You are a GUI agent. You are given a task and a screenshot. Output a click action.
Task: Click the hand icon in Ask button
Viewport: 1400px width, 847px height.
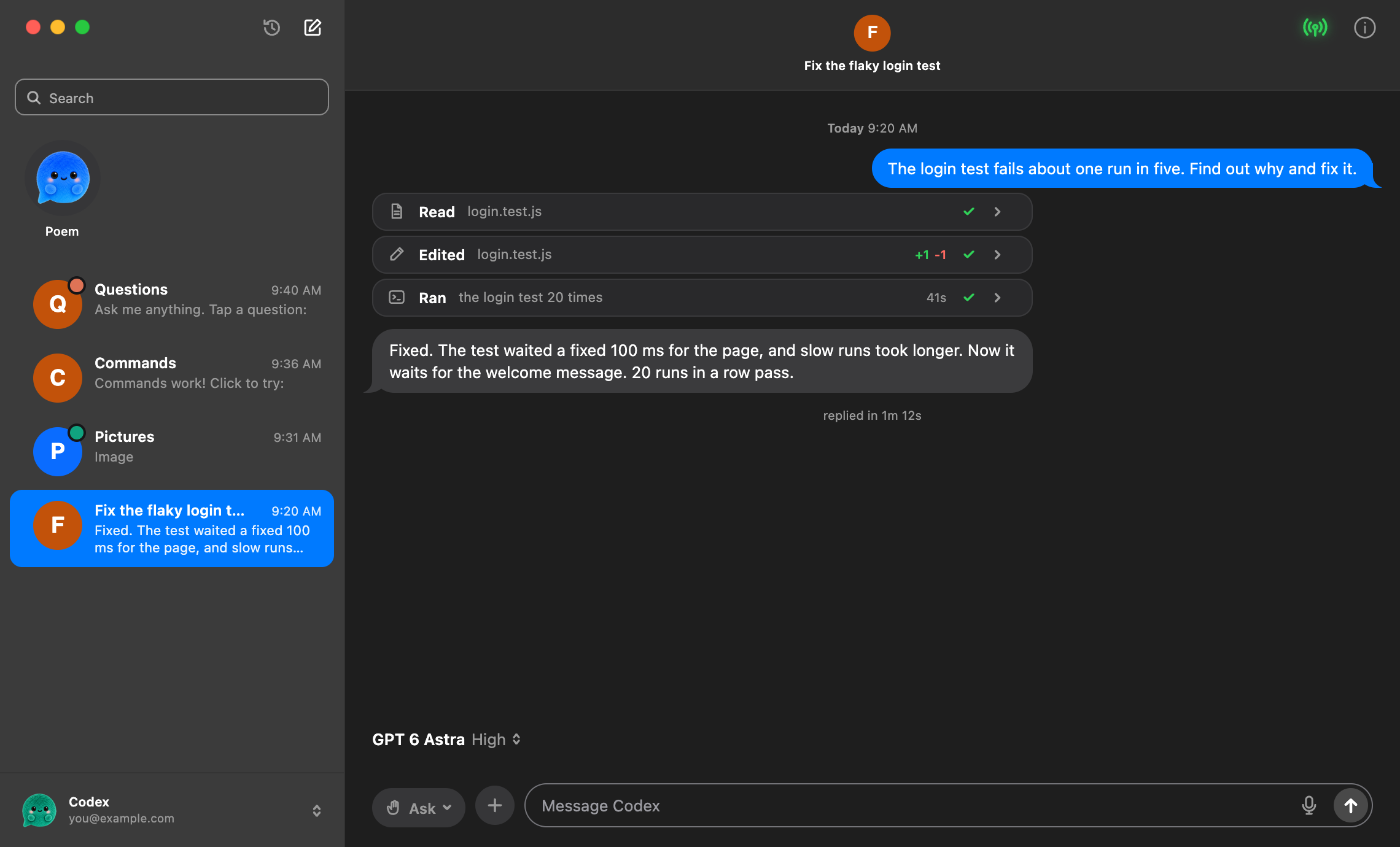click(394, 808)
